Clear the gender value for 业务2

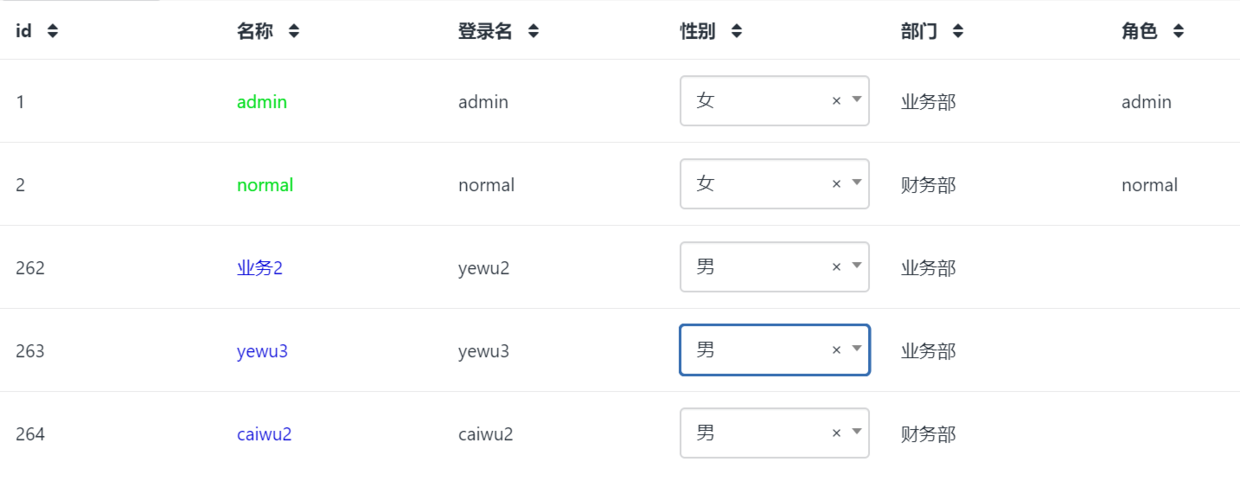(x=836, y=267)
